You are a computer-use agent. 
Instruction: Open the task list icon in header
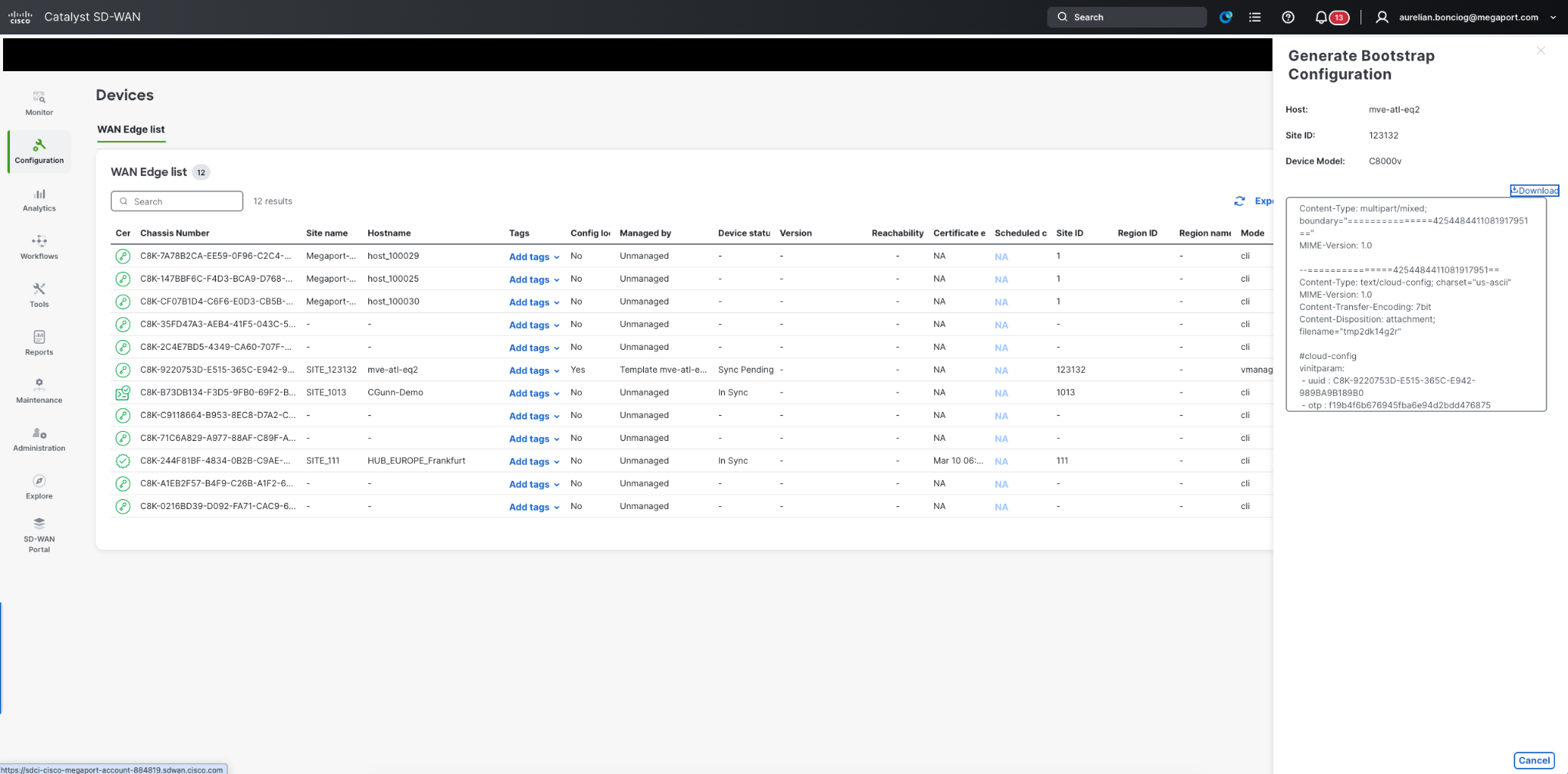click(1255, 17)
